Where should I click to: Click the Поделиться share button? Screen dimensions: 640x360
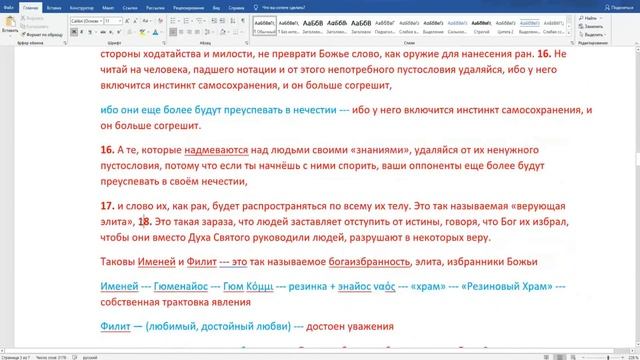pos(619,7)
